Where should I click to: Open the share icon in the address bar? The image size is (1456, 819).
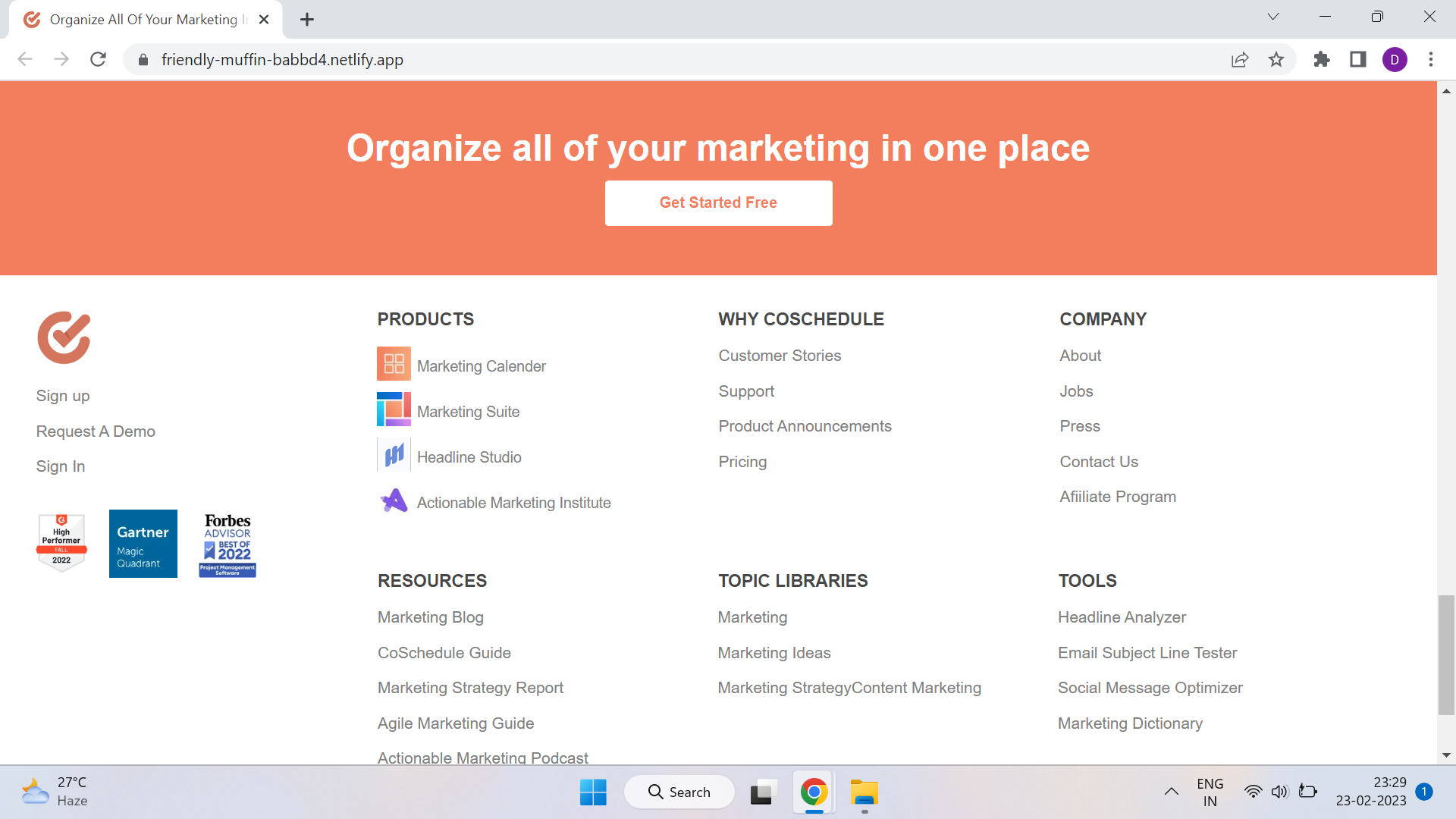coord(1240,59)
